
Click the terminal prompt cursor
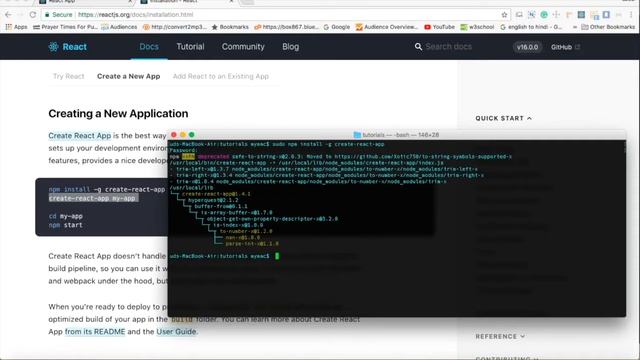(x=277, y=256)
